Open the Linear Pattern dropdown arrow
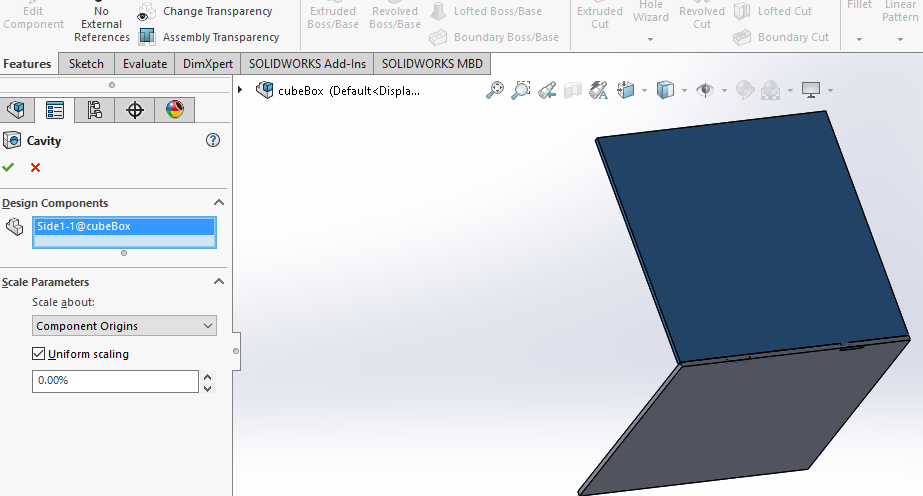The width and height of the screenshot is (923, 496). click(900, 39)
